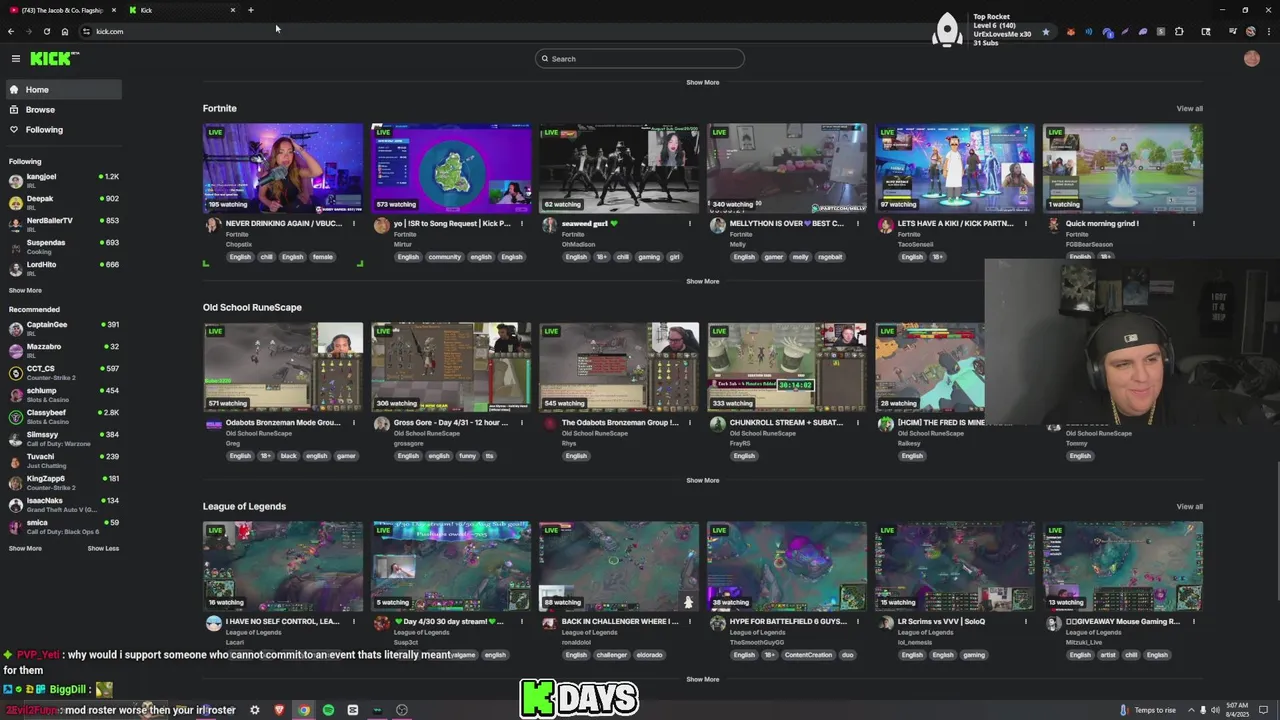The width and height of the screenshot is (1280, 720).
Task: Open recommended channel Classybeef
Action: 63,415
